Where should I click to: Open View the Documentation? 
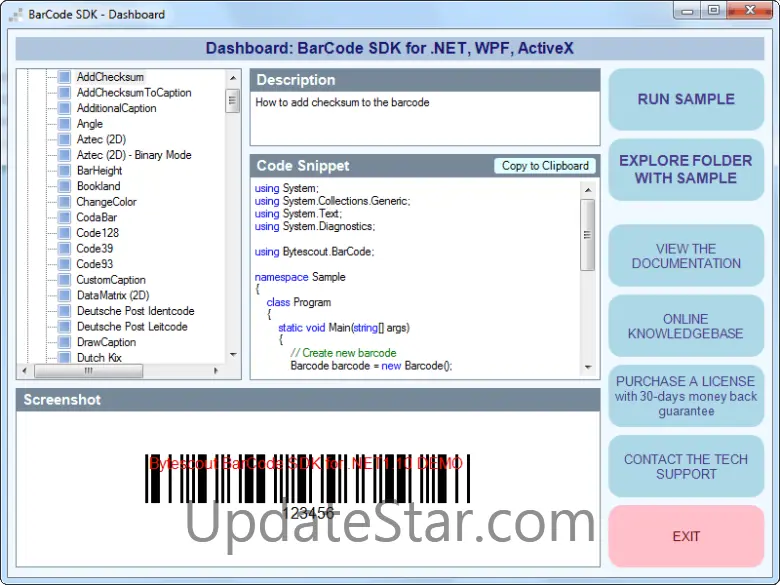686,256
